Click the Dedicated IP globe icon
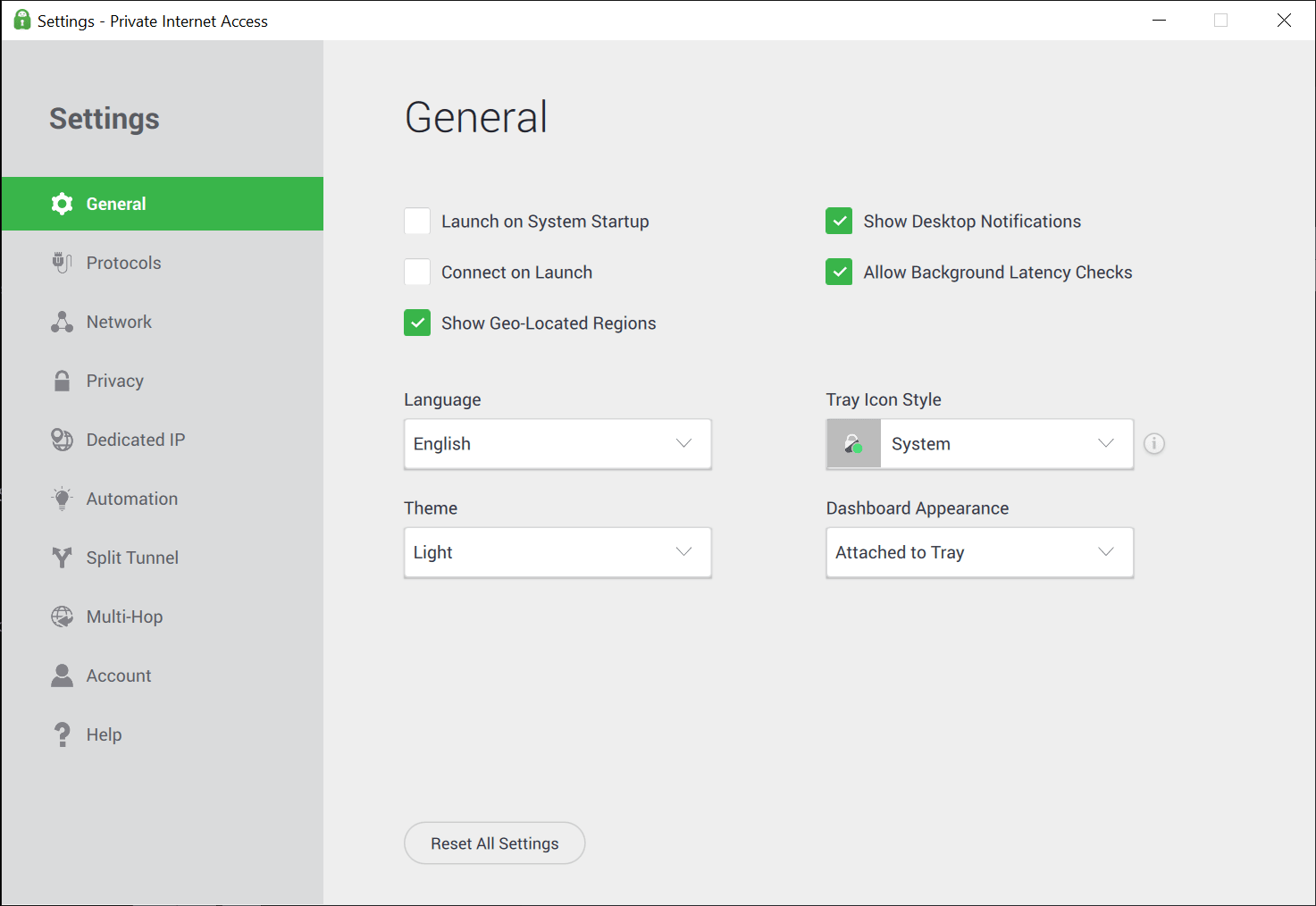This screenshot has width=1316, height=906. tap(62, 440)
